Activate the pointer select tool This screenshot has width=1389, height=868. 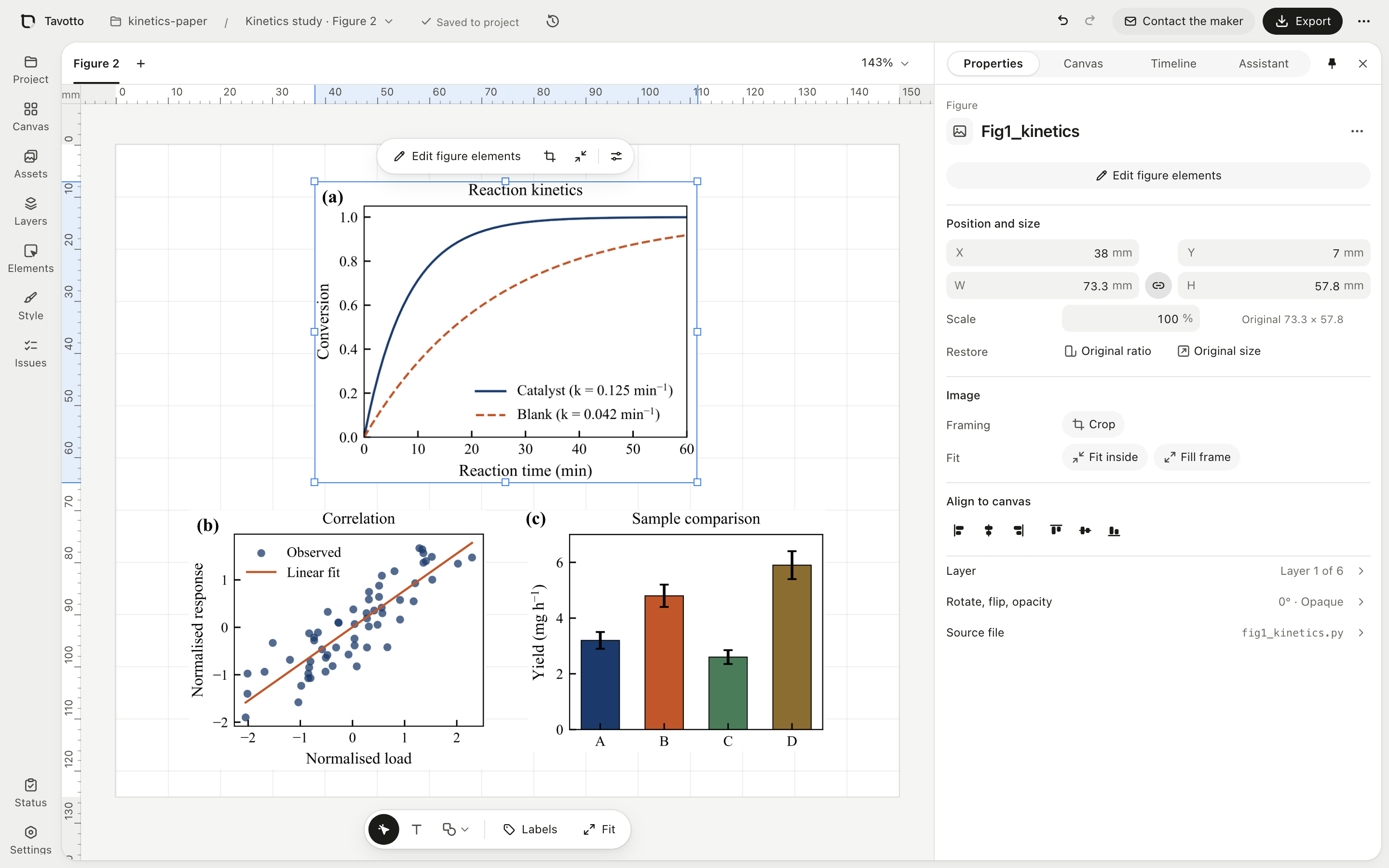(x=383, y=829)
